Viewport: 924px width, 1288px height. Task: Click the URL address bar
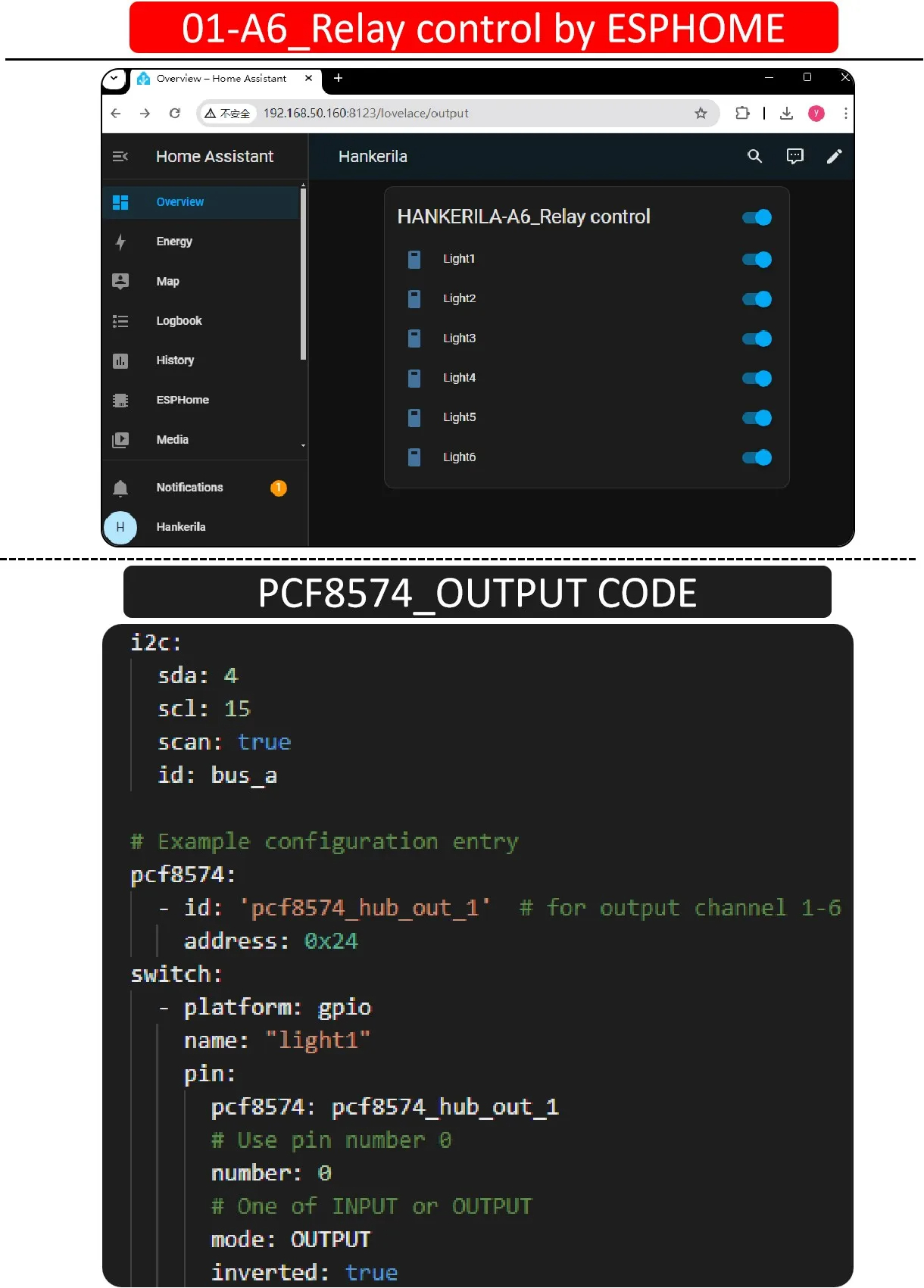point(454,114)
